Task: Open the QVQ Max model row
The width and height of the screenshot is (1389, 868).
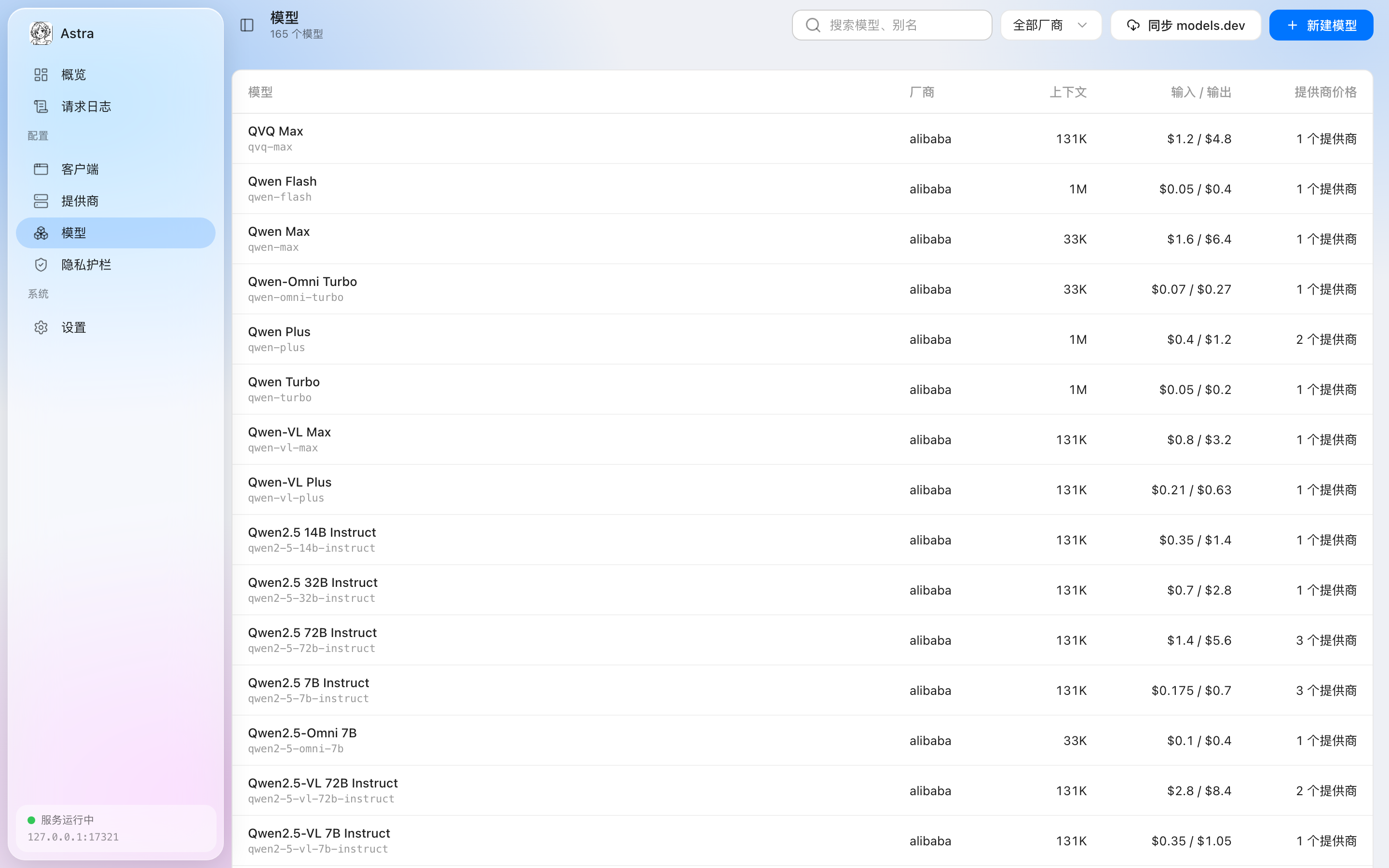Action: pos(803,138)
